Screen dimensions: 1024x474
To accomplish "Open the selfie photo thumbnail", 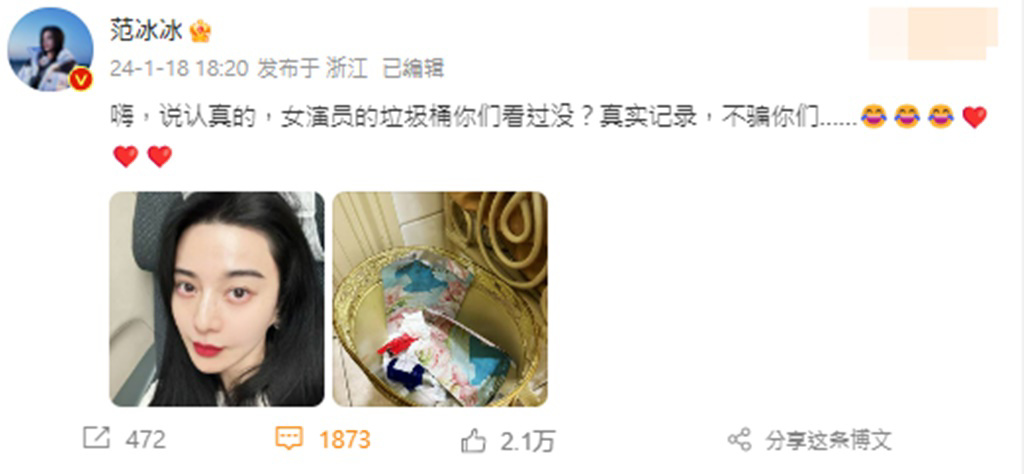I will 217,299.
